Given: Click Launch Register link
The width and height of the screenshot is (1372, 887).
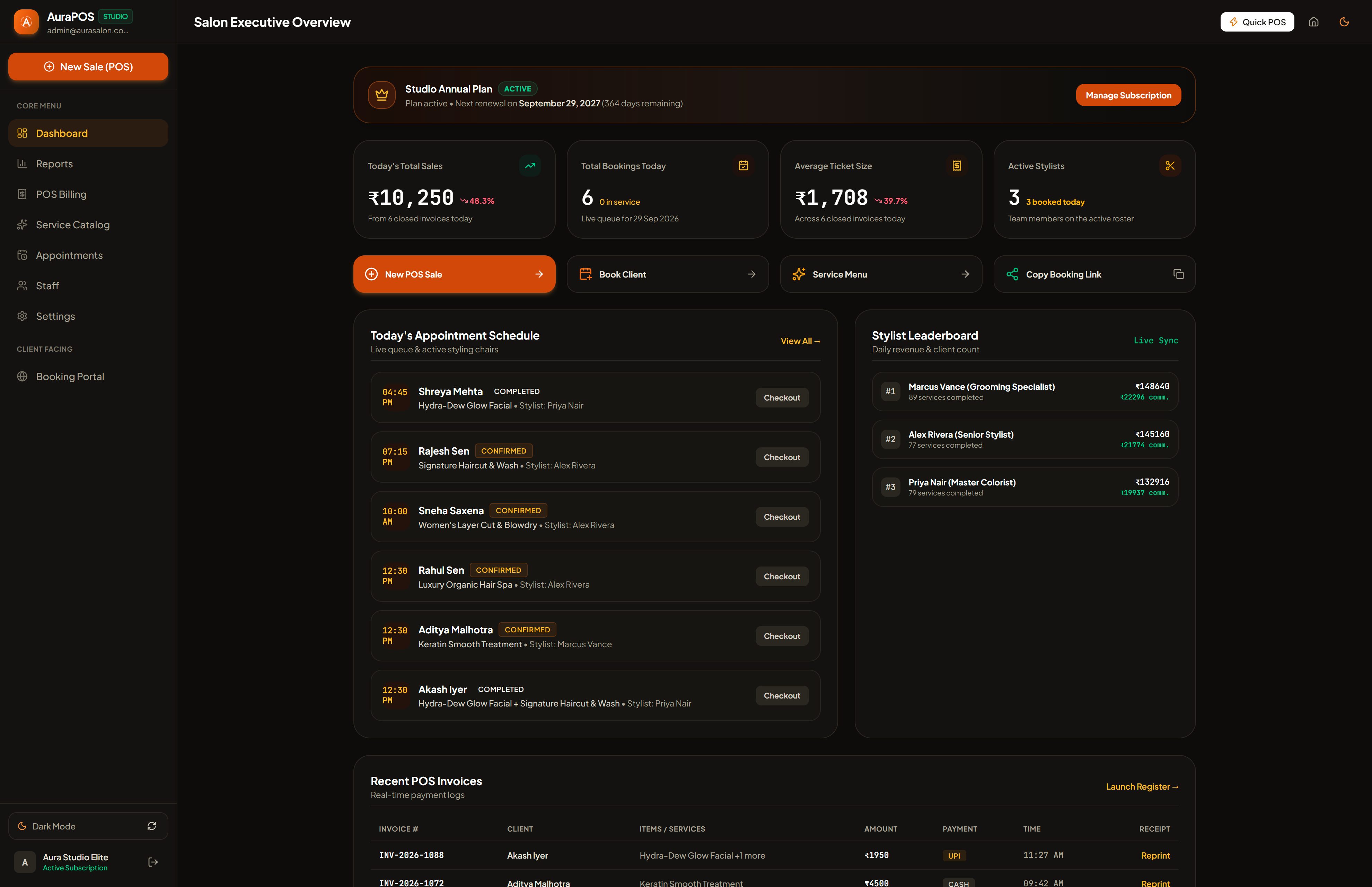Looking at the screenshot, I should tap(1142, 786).
